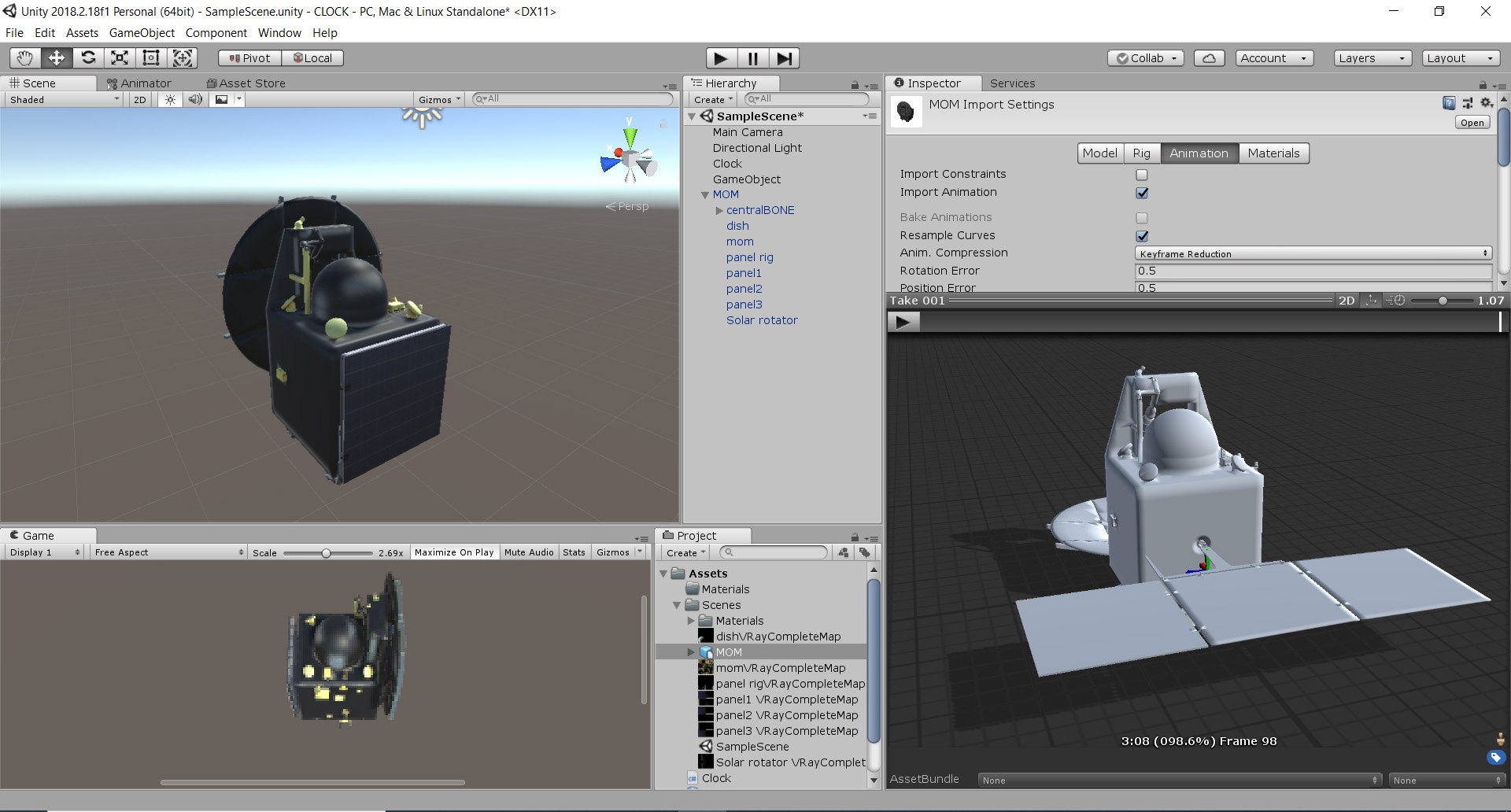Screen dimensions: 1511x812
Task: Adjust the Game view Scale slider
Action: pyautogui.click(x=327, y=553)
